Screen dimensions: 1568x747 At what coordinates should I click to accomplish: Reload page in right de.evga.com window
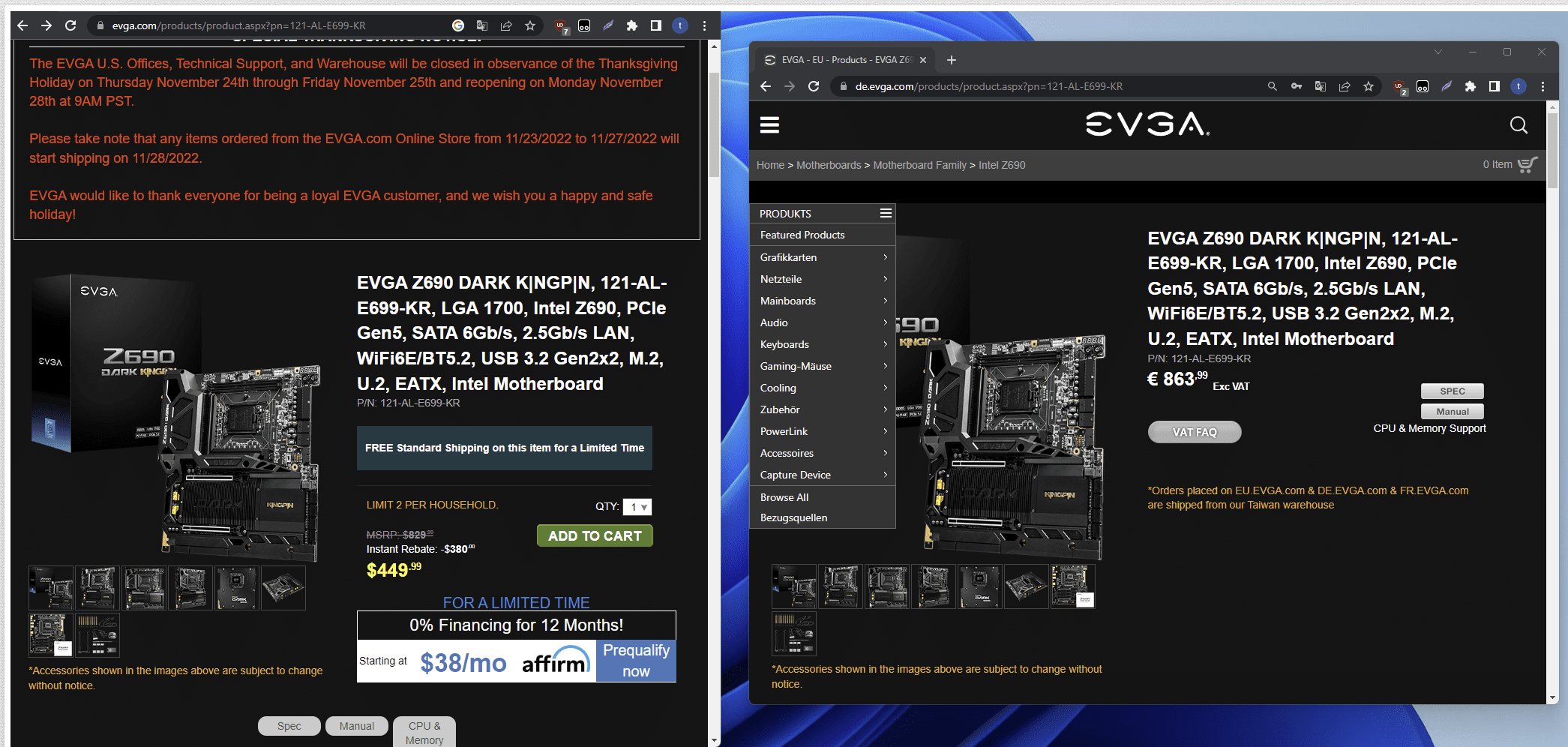(x=814, y=86)
